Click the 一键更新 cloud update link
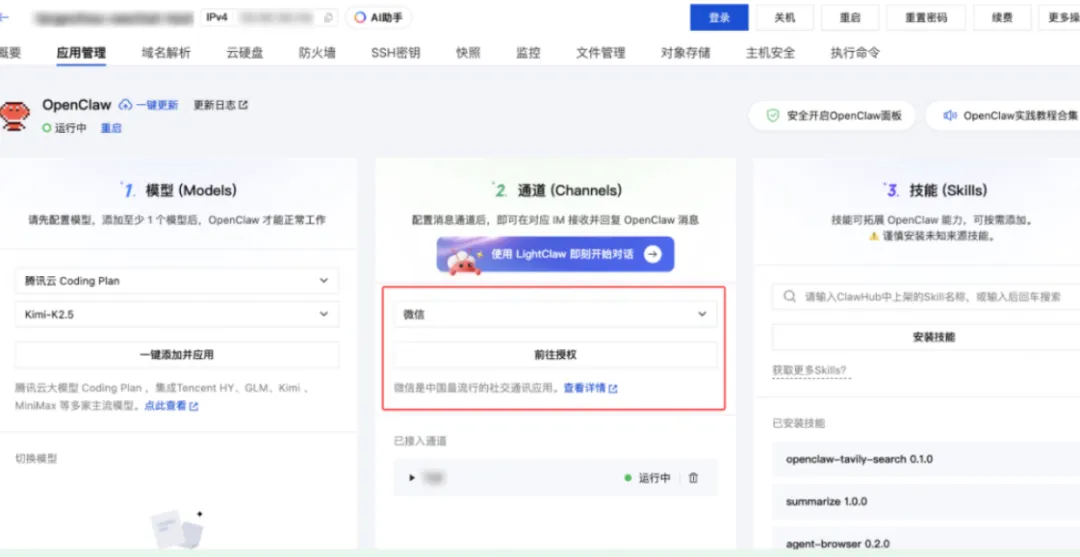1080x557 pixels. tap(149, 105)
